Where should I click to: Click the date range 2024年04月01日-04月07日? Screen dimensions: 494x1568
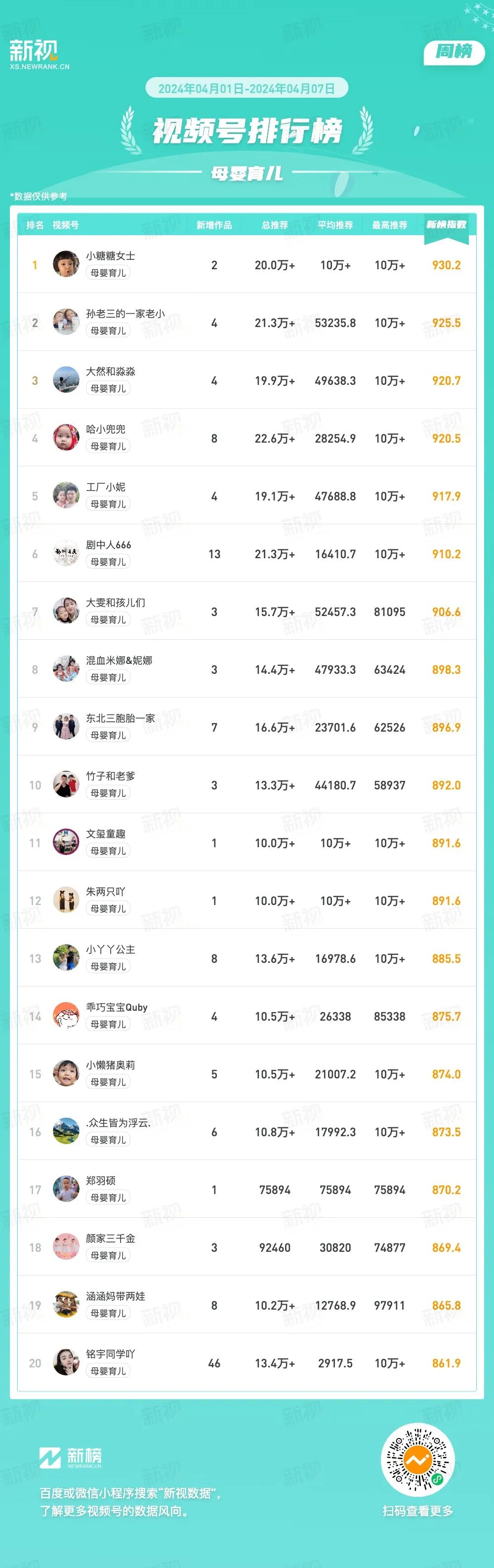(247, 88)
